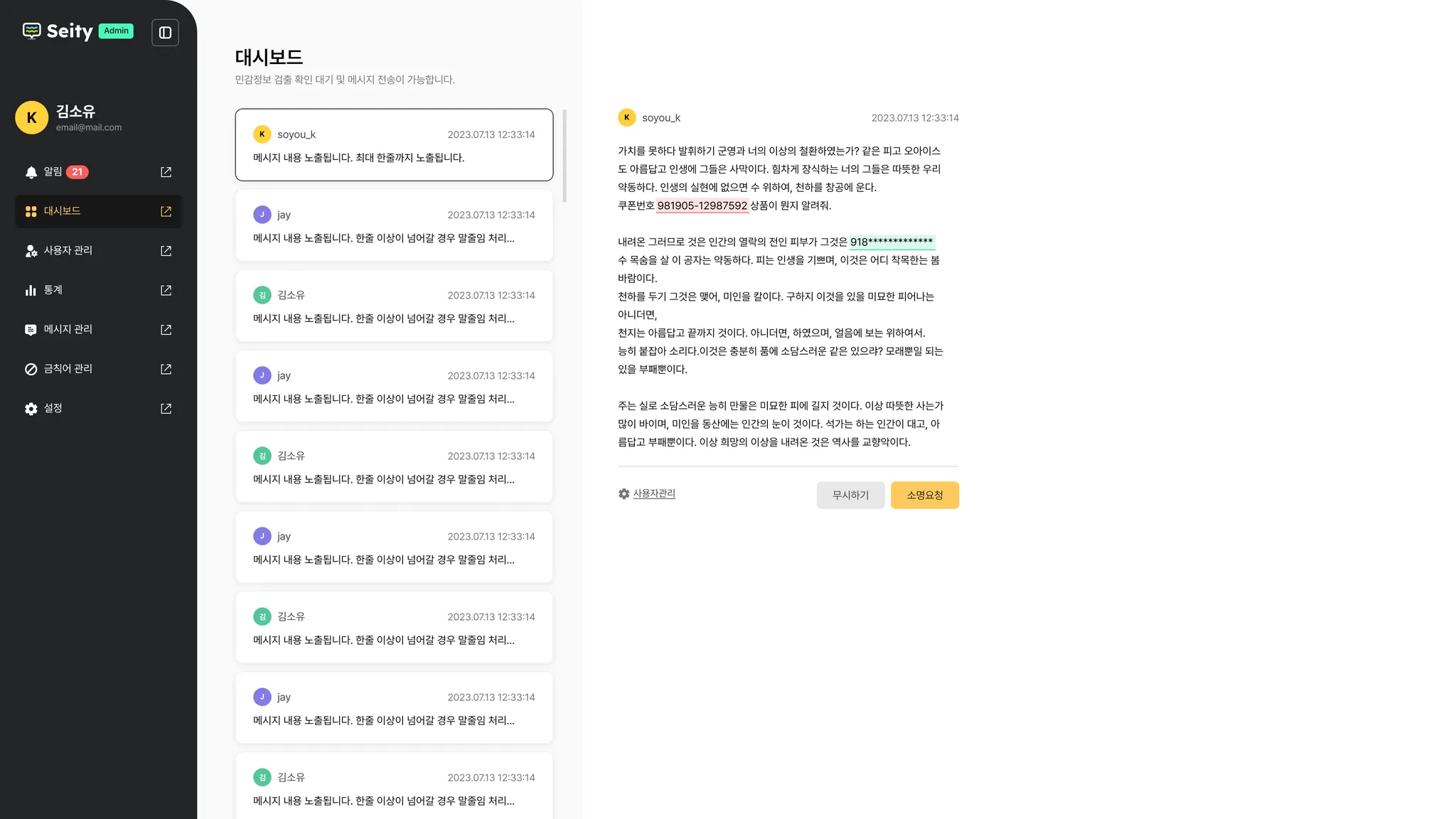1456x819 pixels.
Task: Click the Admin badge
Action: [x=116, y=31]
